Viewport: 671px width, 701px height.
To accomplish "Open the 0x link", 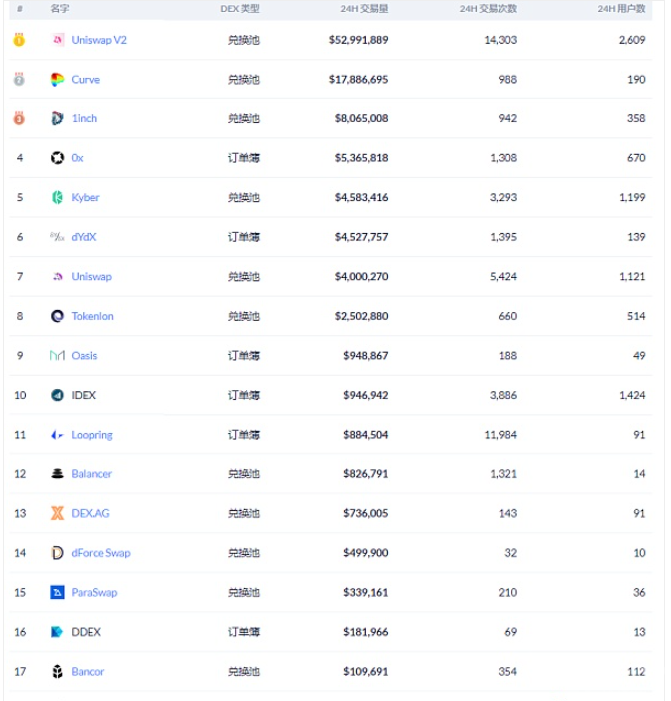I will pyautogui.click(x=77, y=158).
